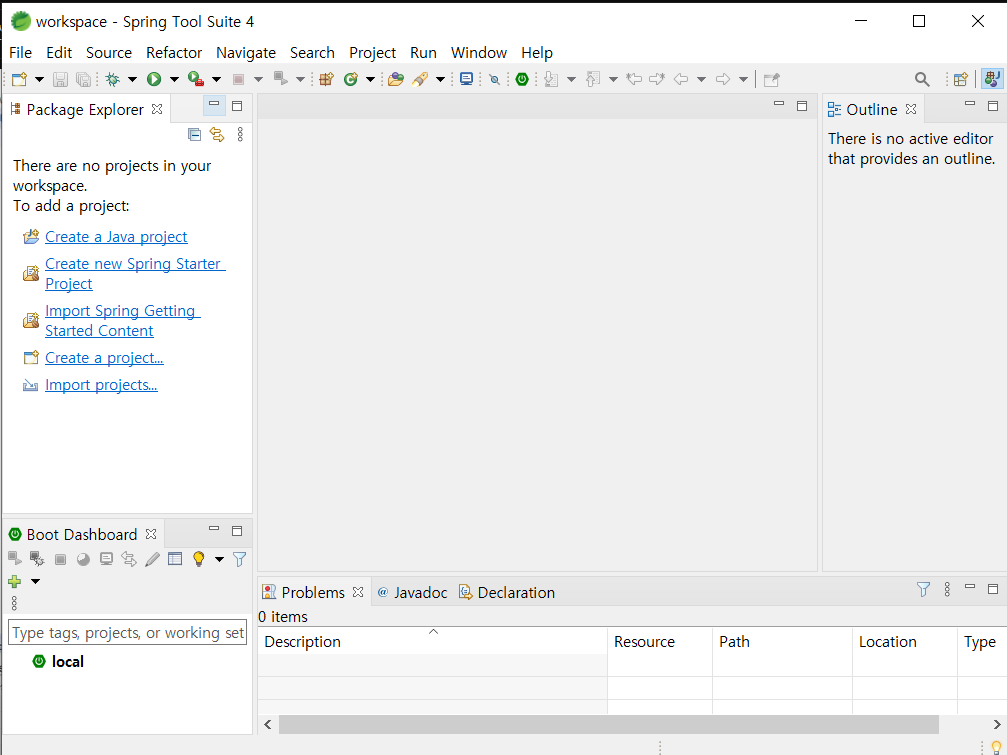
Task: Click the Create a project... link
Action: (104, 358)
